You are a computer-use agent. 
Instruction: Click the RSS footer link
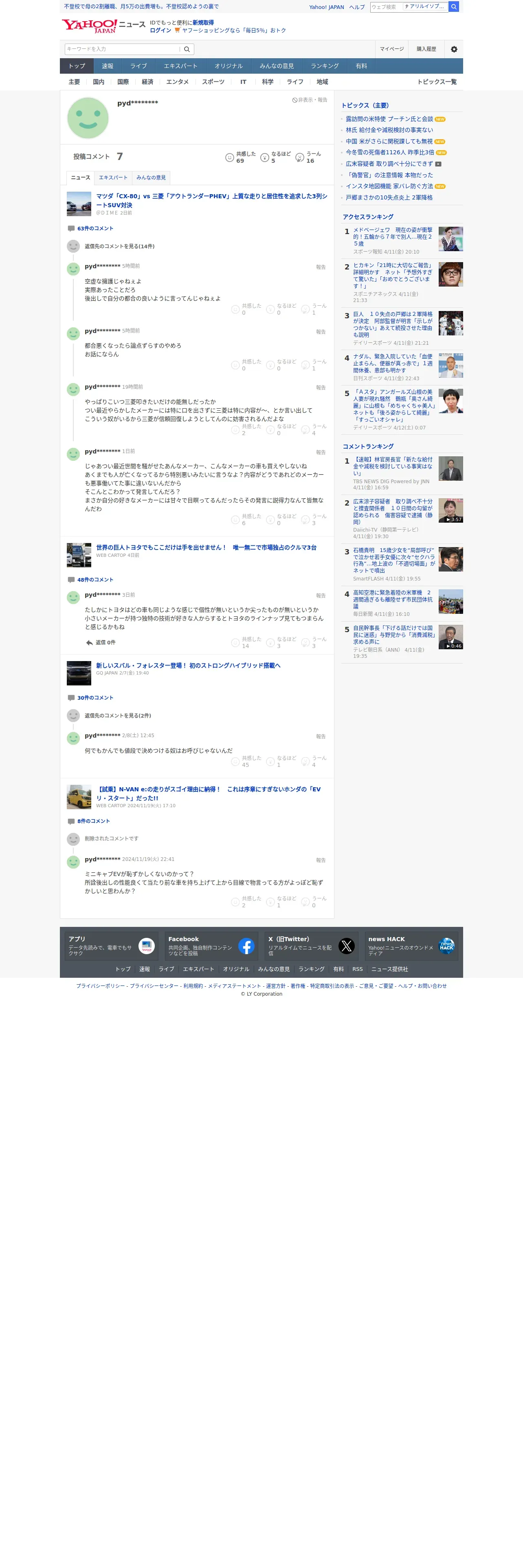357,969
